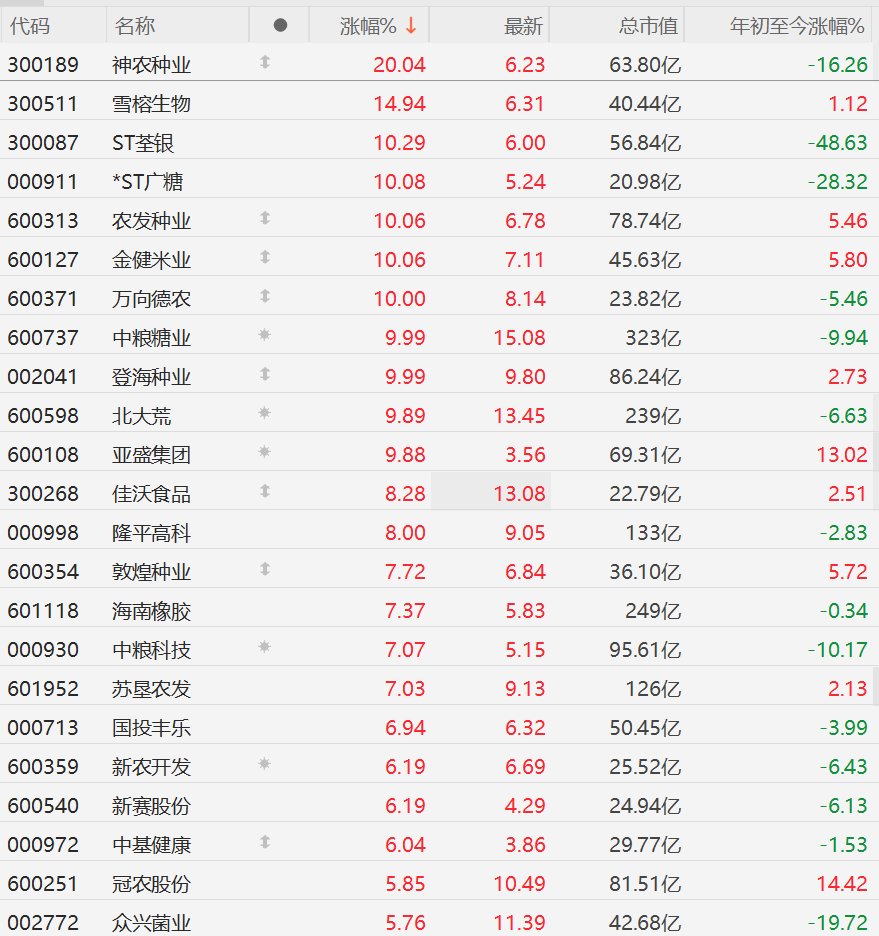The height and width of the screenshot is (936, 879).
Task: Click the 最新 column header
Action: coord(523,26)
